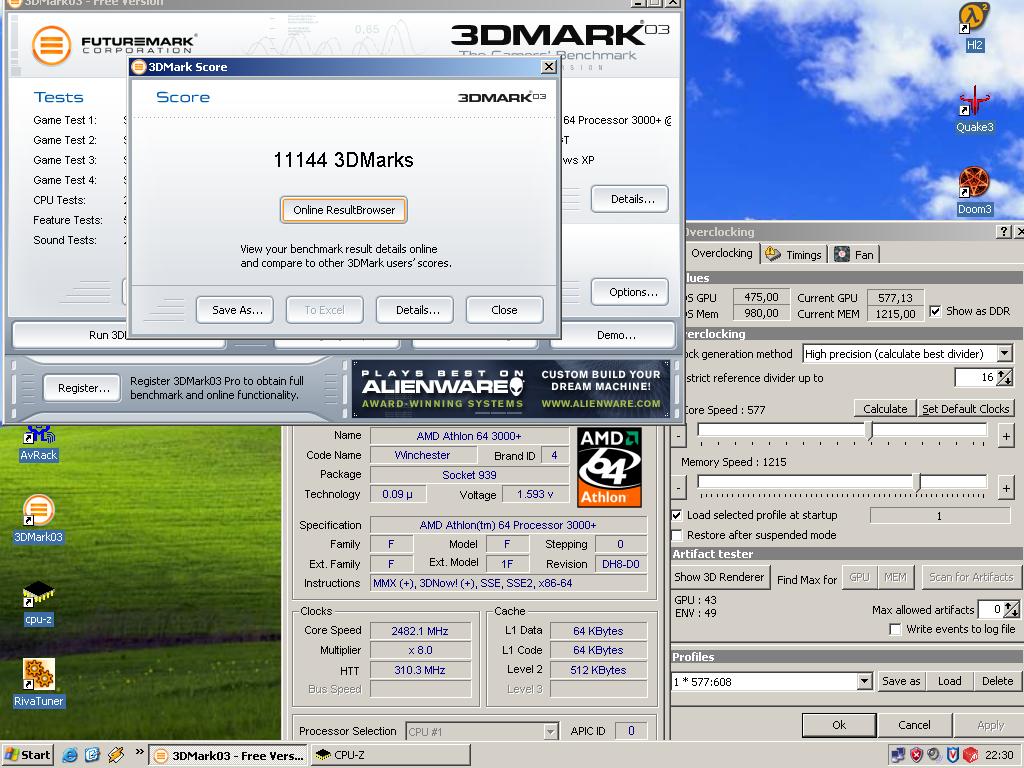This screenshot has width=1024, height=768.
Task: Switch to CPU-Z taskbar button
Action: 391,756
